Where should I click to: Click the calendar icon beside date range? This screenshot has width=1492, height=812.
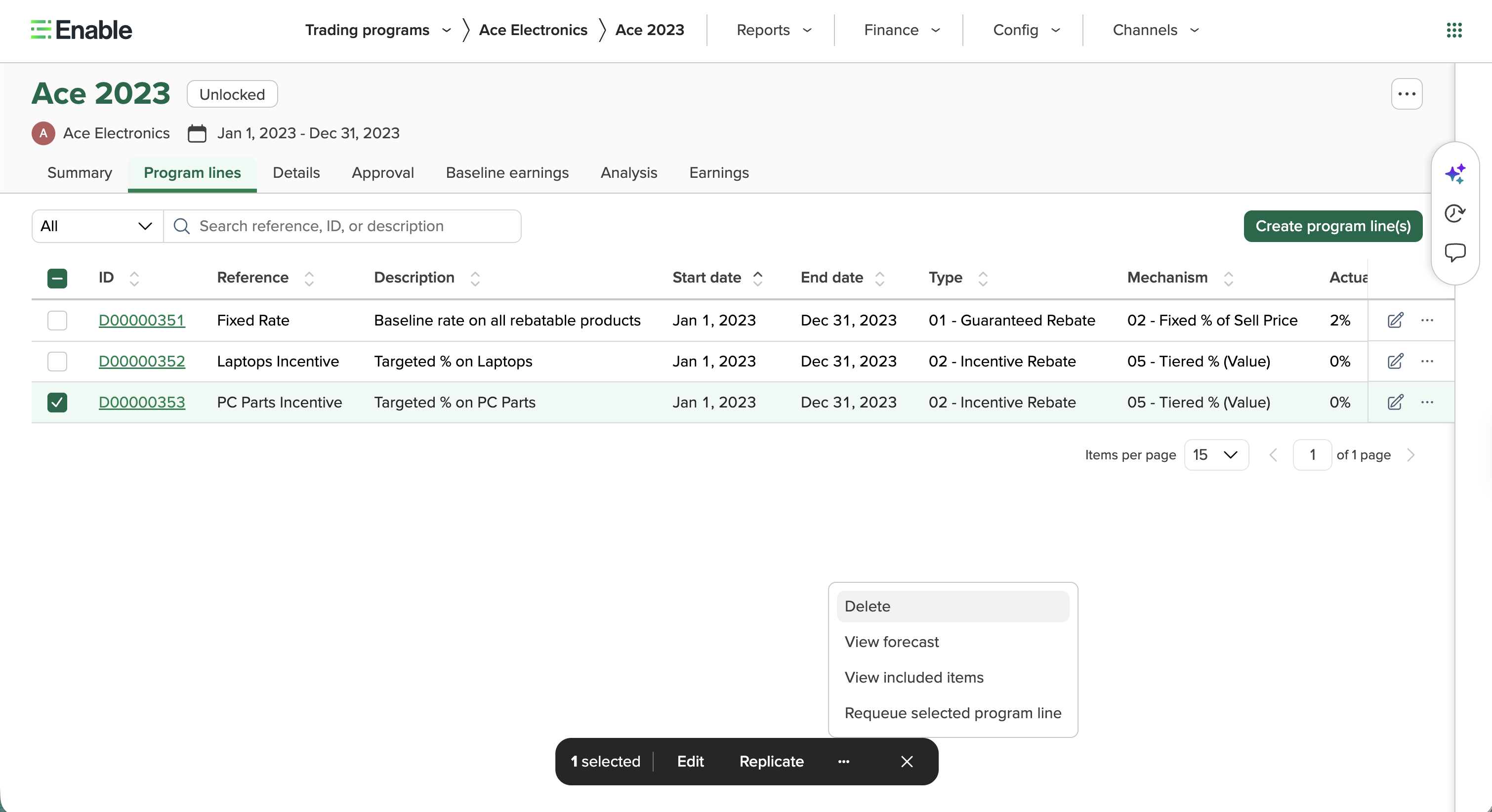(196, 133)
